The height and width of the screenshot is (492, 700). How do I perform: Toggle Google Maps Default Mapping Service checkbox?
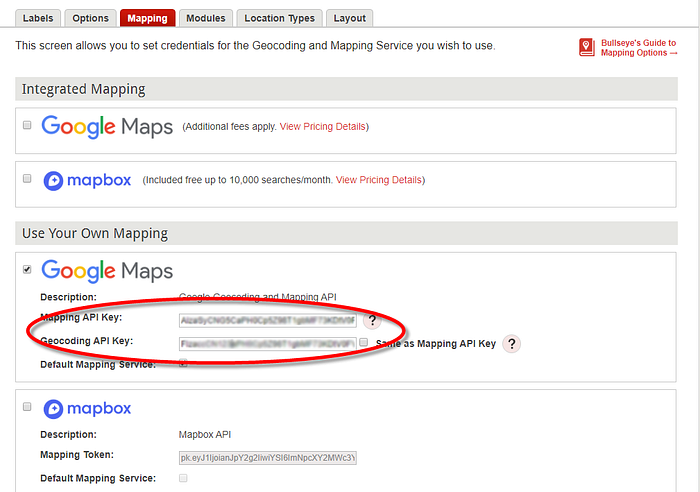click(183, 363)
